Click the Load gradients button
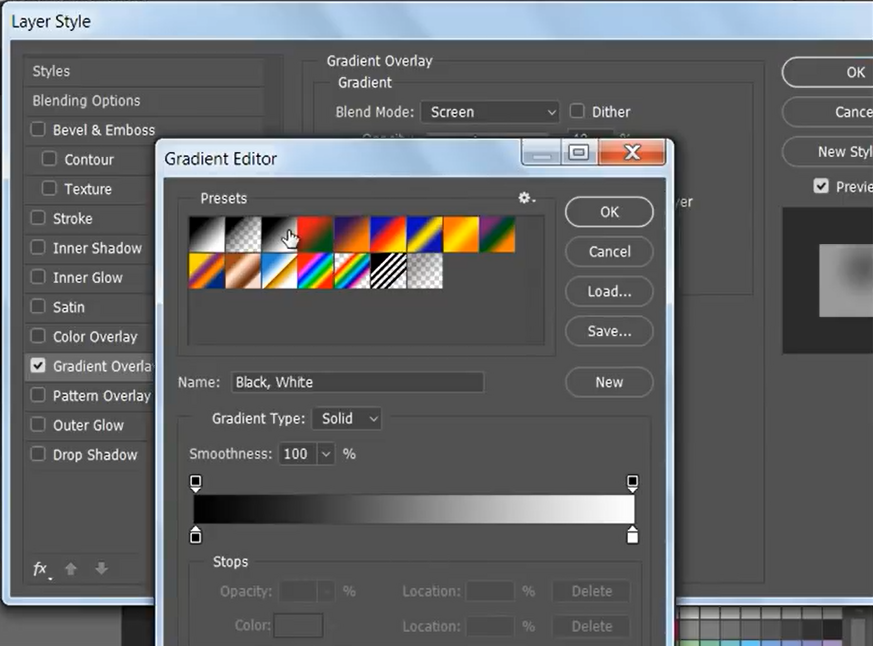Viewport: 873px width, 646px height. click(609, 291)
